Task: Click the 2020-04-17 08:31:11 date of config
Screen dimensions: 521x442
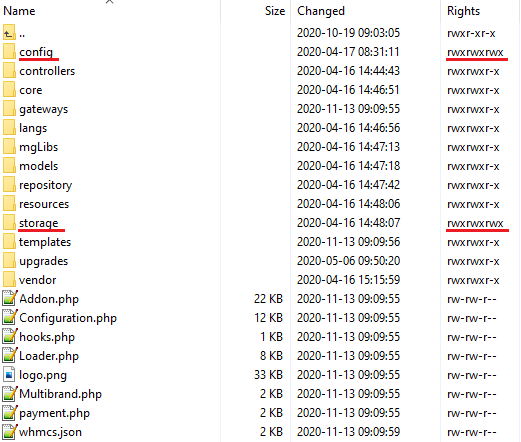Action: 348,52
